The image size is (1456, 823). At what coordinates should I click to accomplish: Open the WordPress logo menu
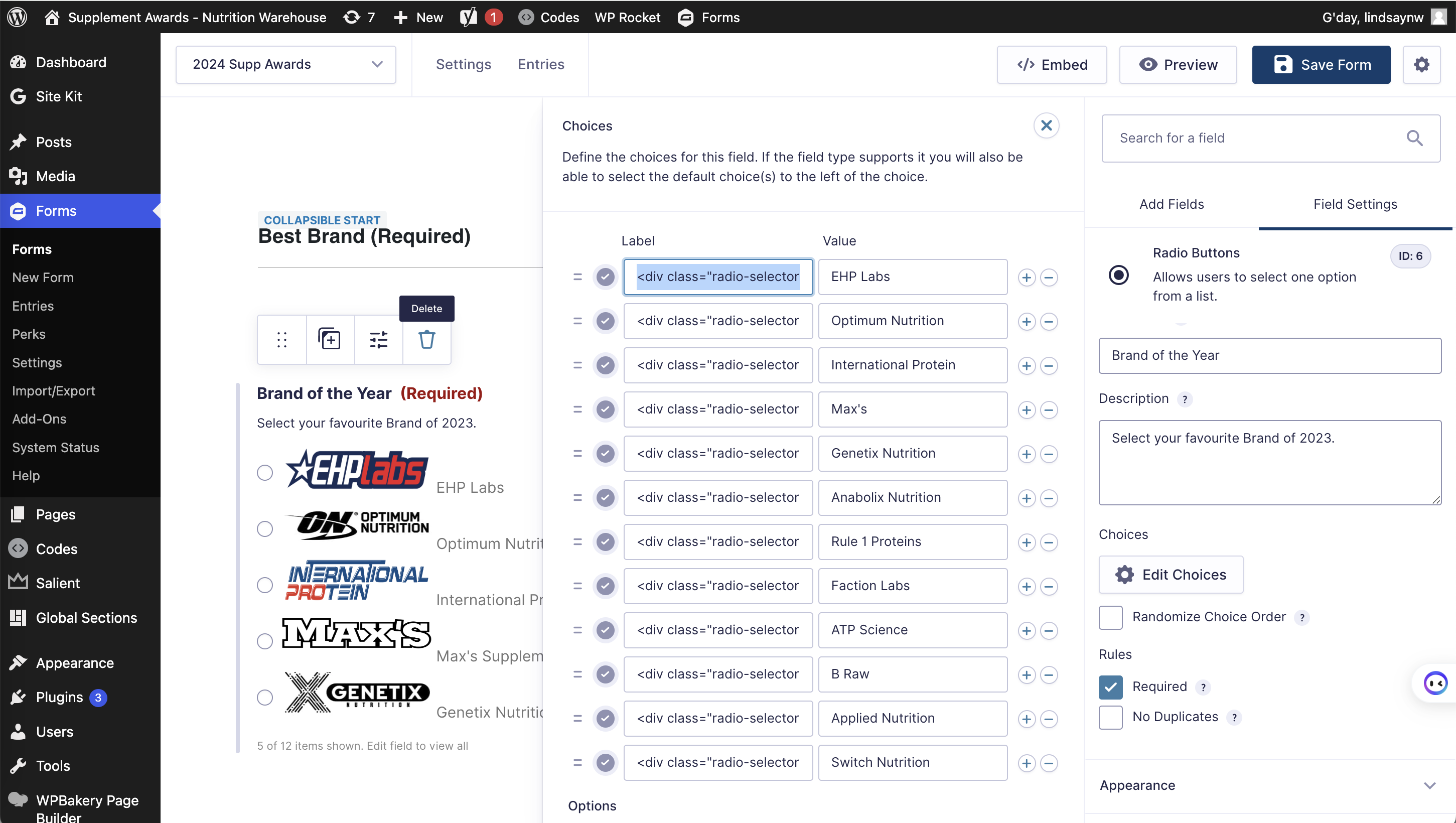17,17
